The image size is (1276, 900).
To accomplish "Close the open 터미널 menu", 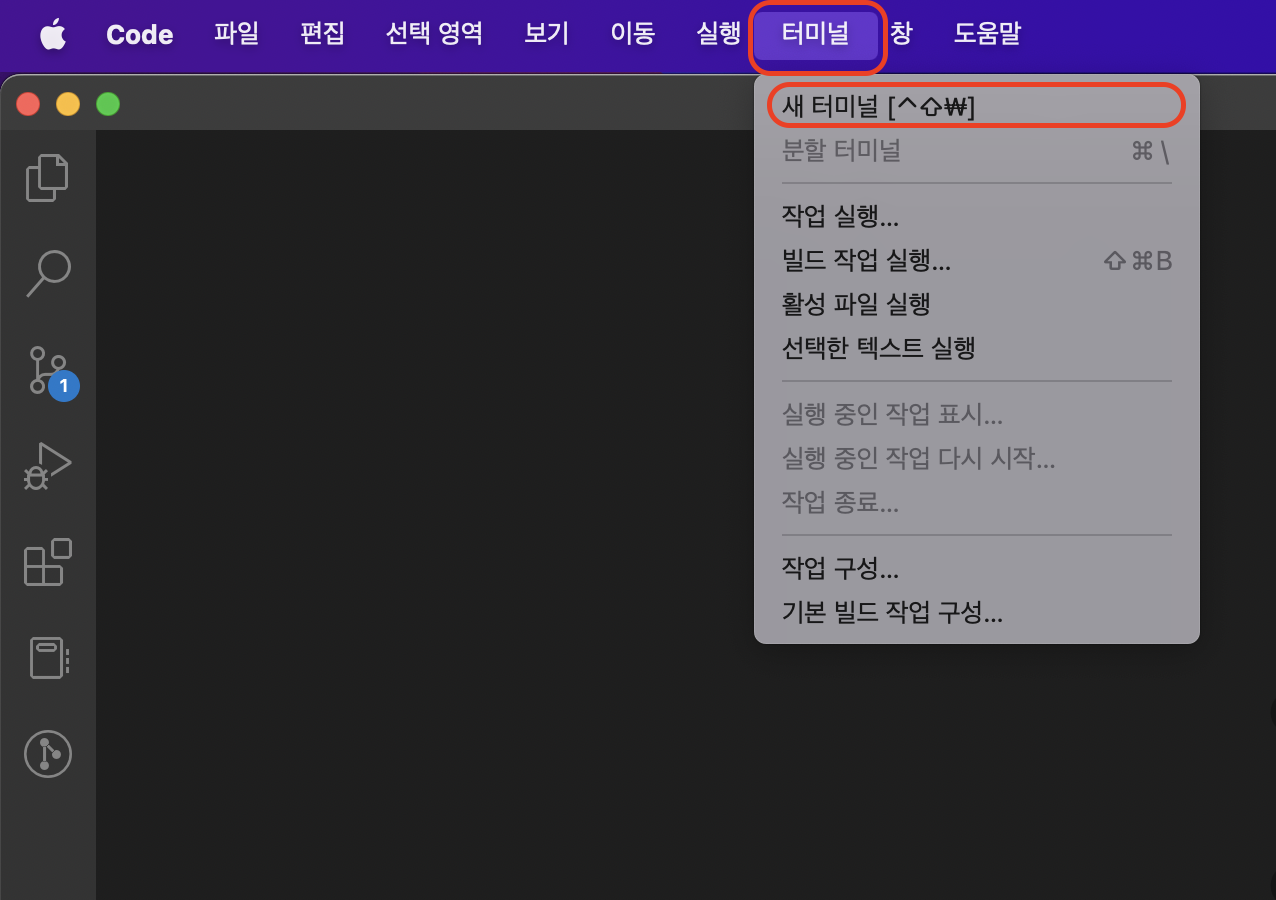I will (816, 35).
